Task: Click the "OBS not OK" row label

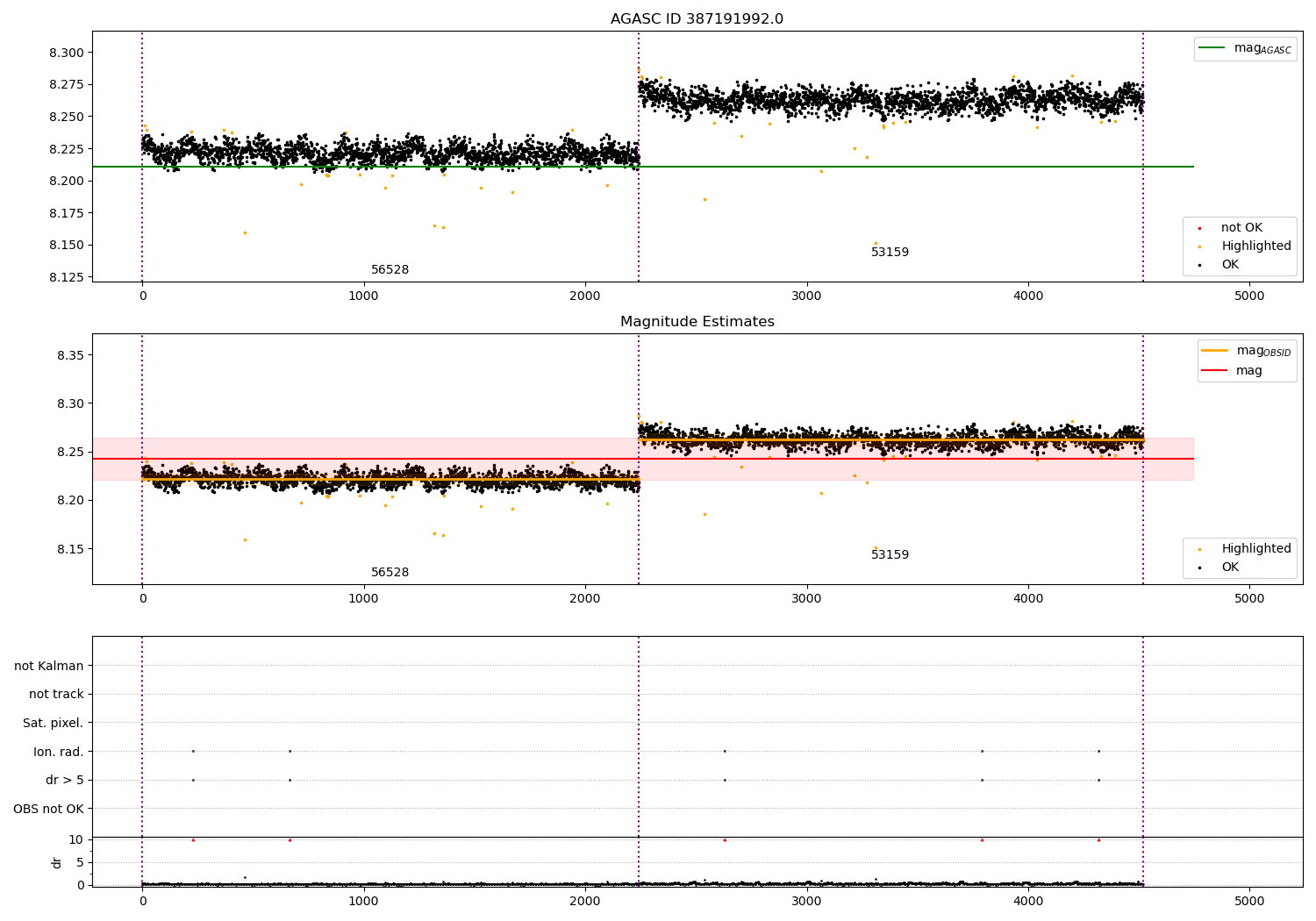Action: (x=48, y=809)
